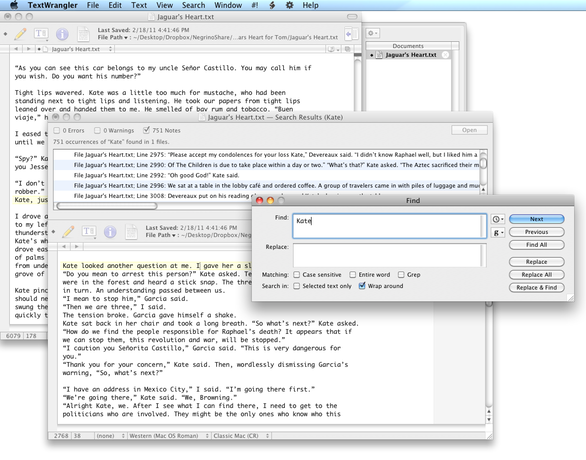The height and width of the screenshot is (460, 586).
Task: Open the scripts menu icon in menu bar
Action: pos(272,5)
